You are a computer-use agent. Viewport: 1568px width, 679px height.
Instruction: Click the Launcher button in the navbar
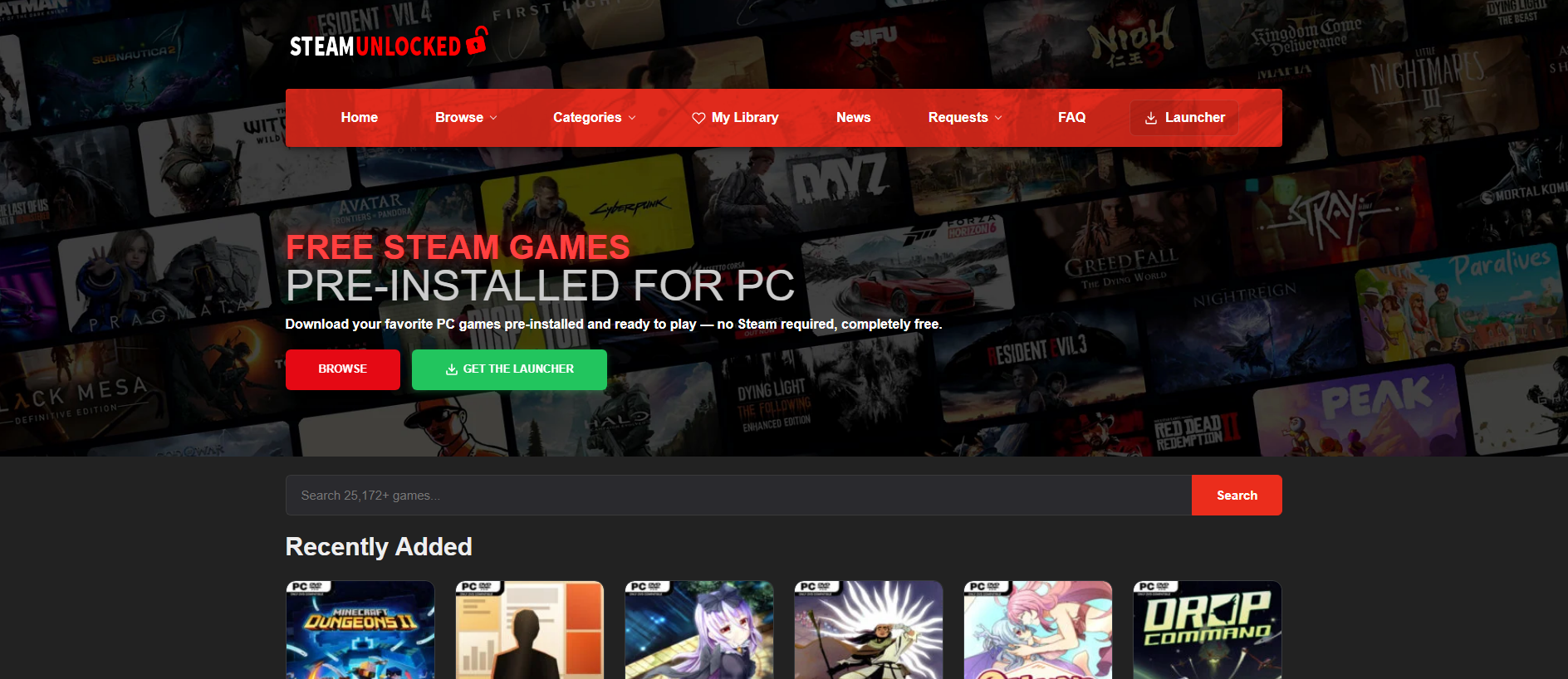[x=1184, y=118]
